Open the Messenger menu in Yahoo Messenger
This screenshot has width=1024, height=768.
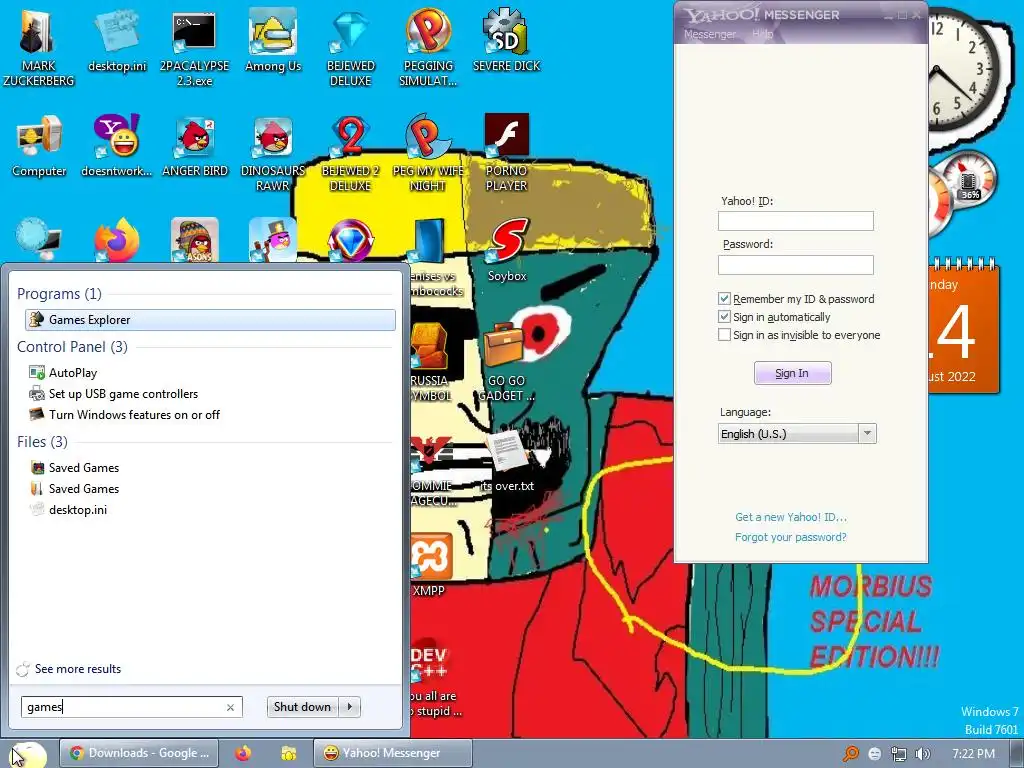[709, 34]
